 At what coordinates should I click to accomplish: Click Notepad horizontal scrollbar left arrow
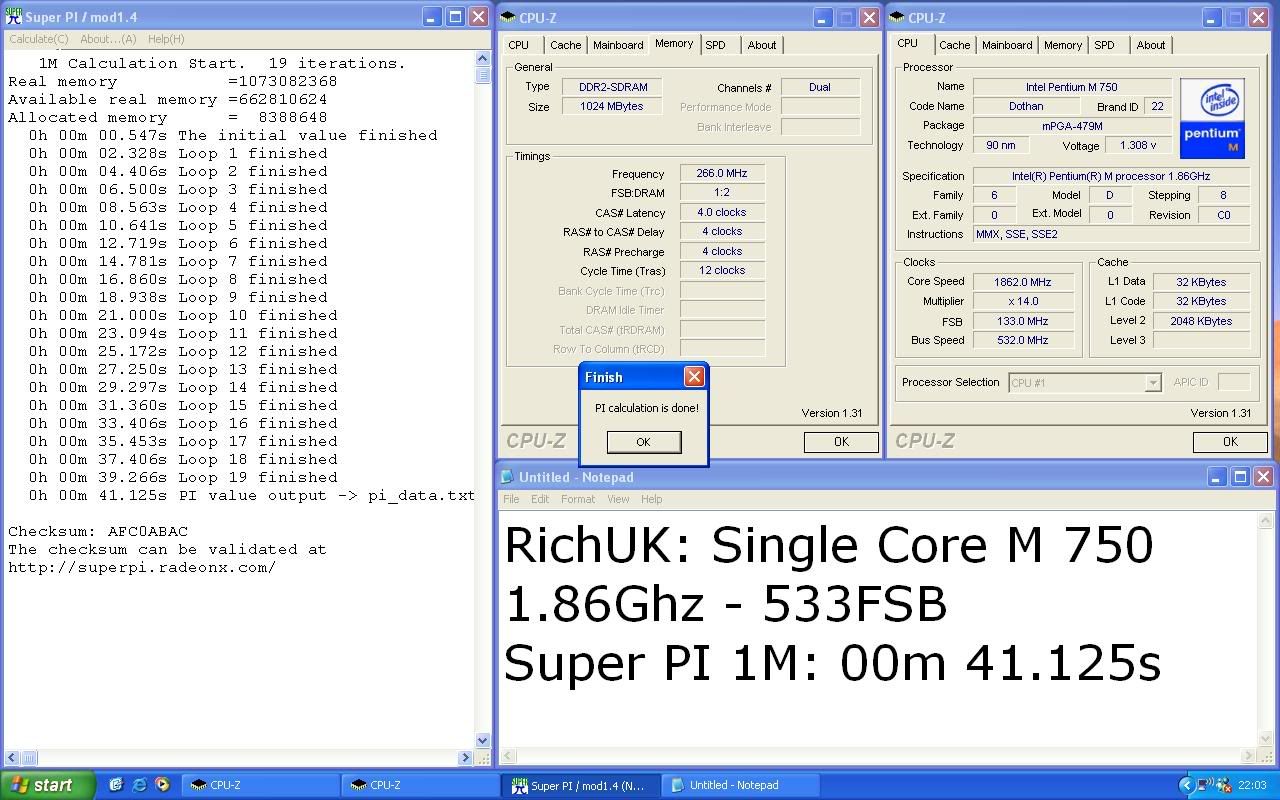coord(507,757)
